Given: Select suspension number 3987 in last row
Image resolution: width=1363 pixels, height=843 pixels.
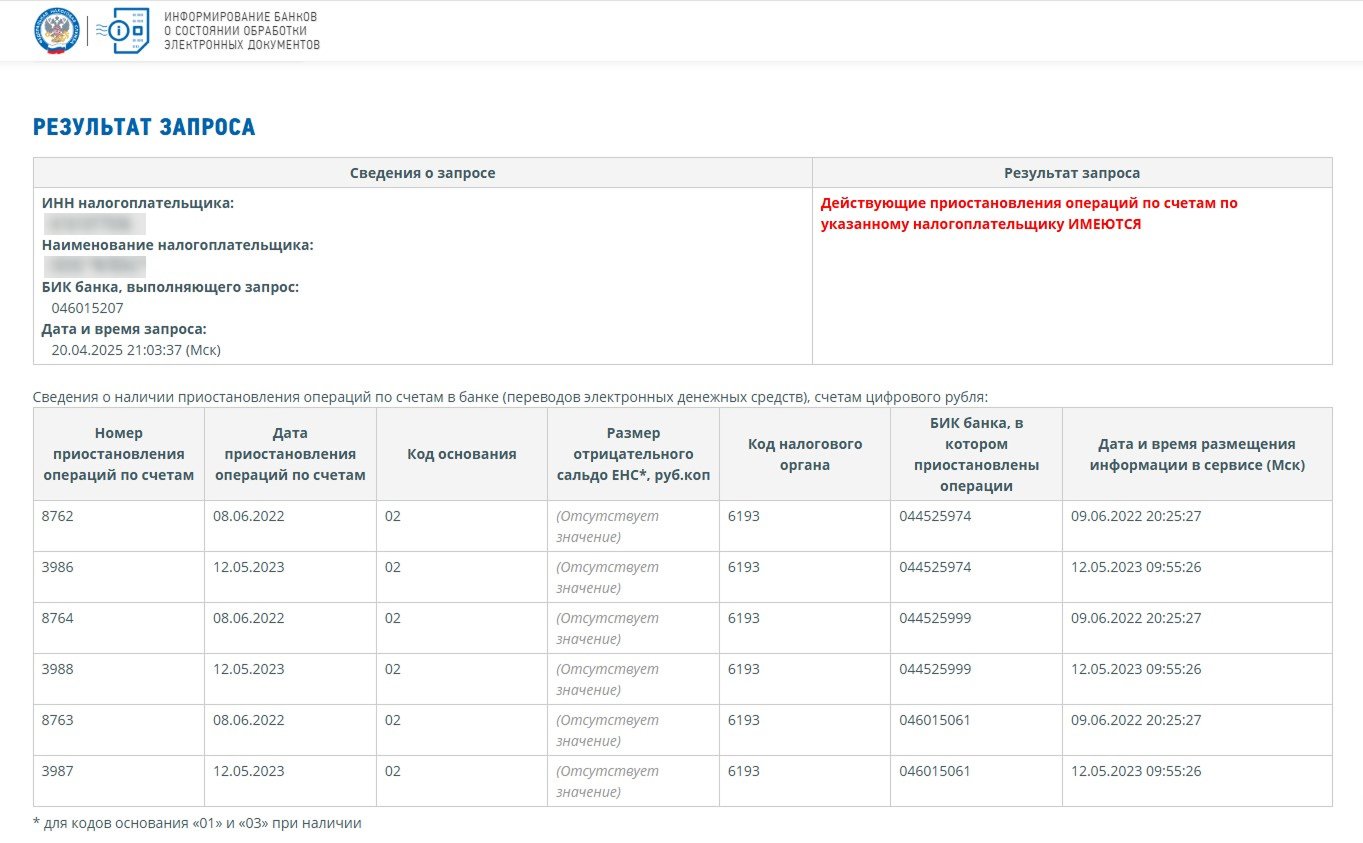Looking at the screenshot, I should 58,771.
